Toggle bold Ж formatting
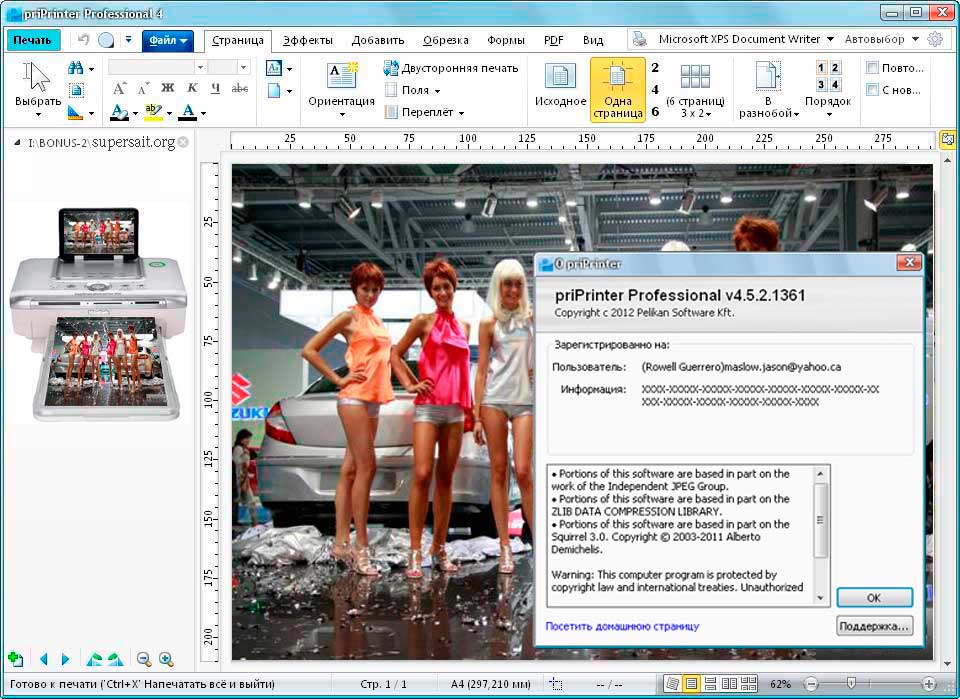 coord(168,89)
